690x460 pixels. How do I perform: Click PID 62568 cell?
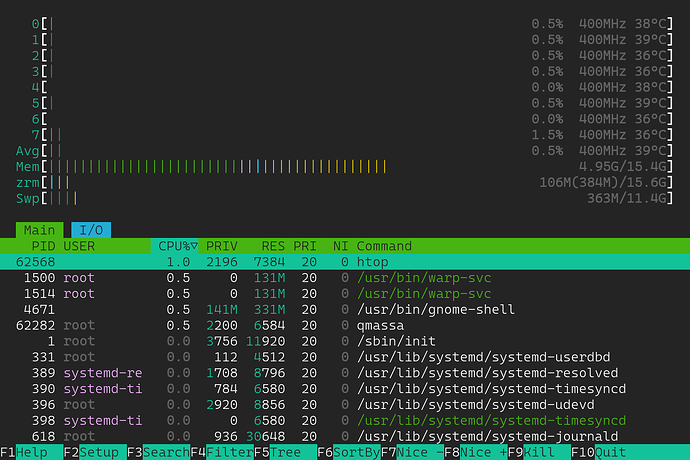click(36, 262)
